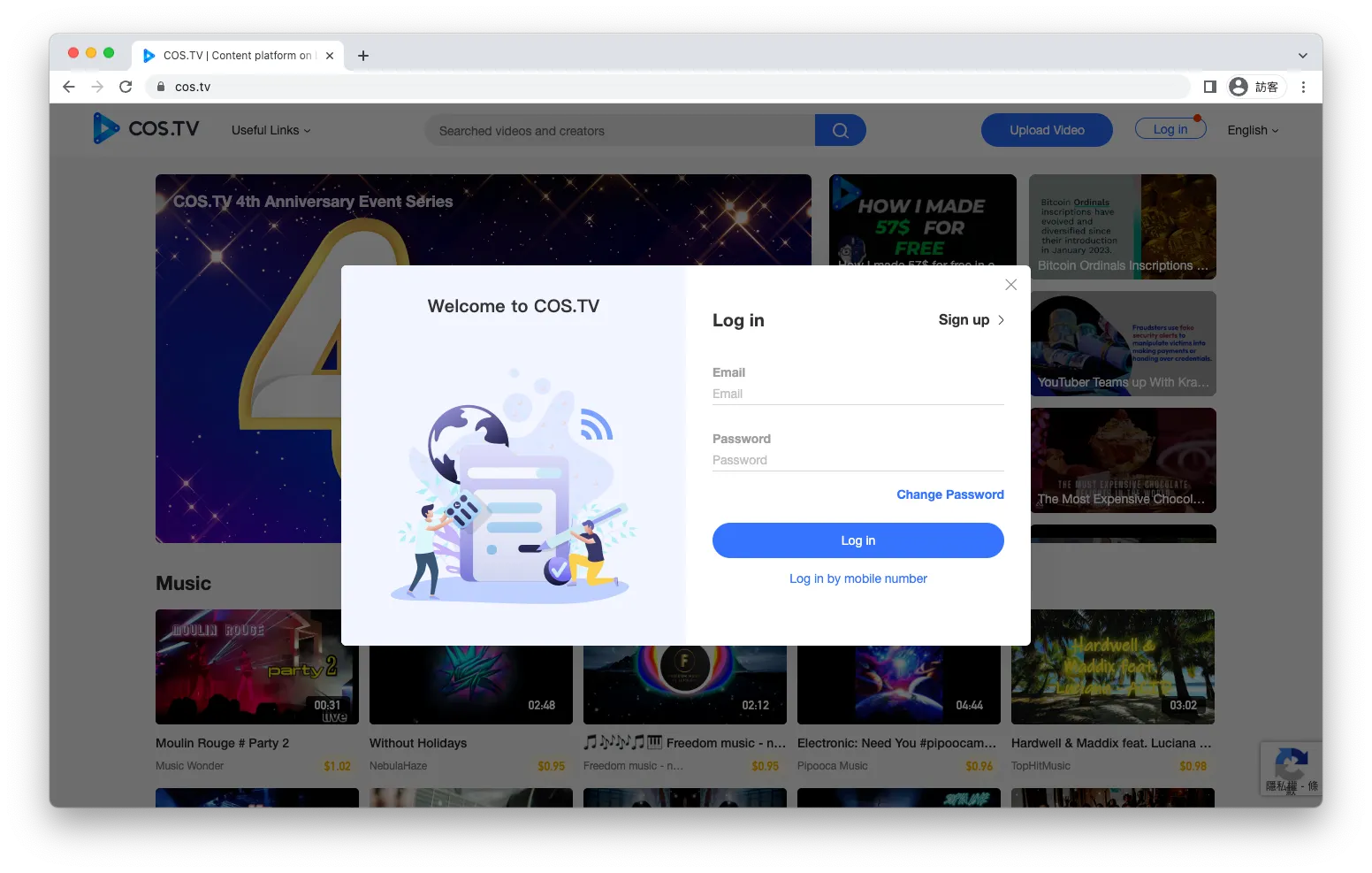Viewport: 1372px width, 873px height.
Task: Click the video search box
Action: (x=620, y=130)
